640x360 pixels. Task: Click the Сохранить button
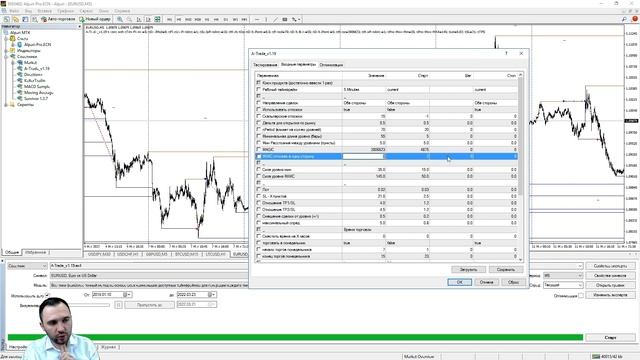pos(506,269)
